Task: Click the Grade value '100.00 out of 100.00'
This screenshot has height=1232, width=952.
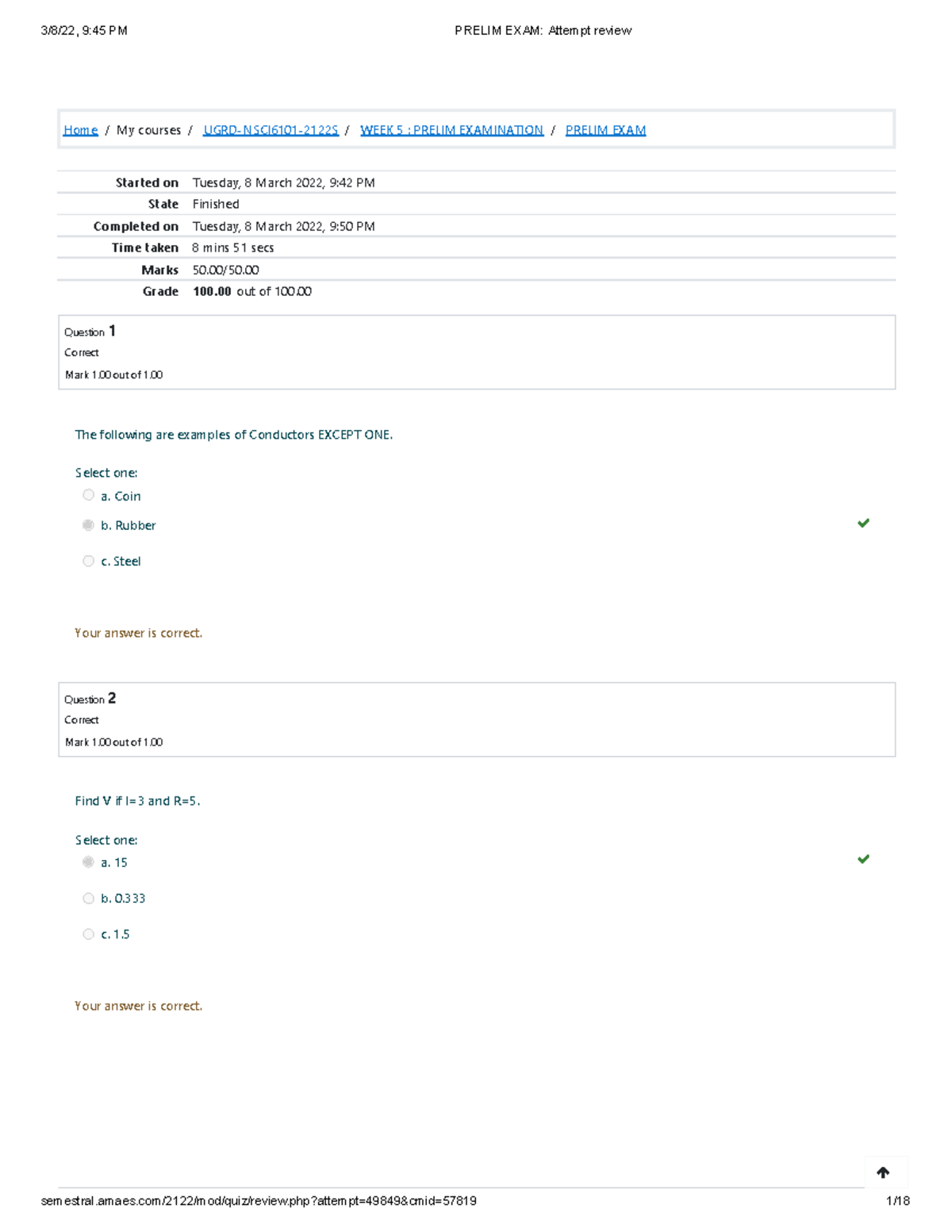Action: [x=251, y=291]
